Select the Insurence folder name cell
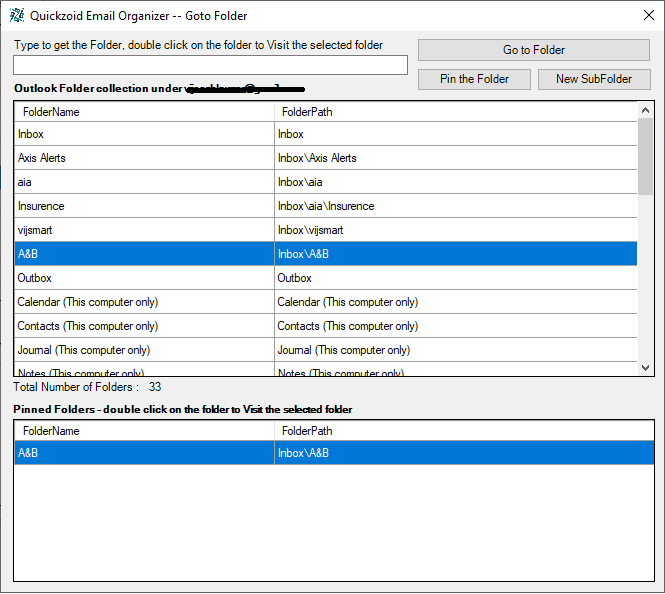The image size is (665, 594). point(145,206)
